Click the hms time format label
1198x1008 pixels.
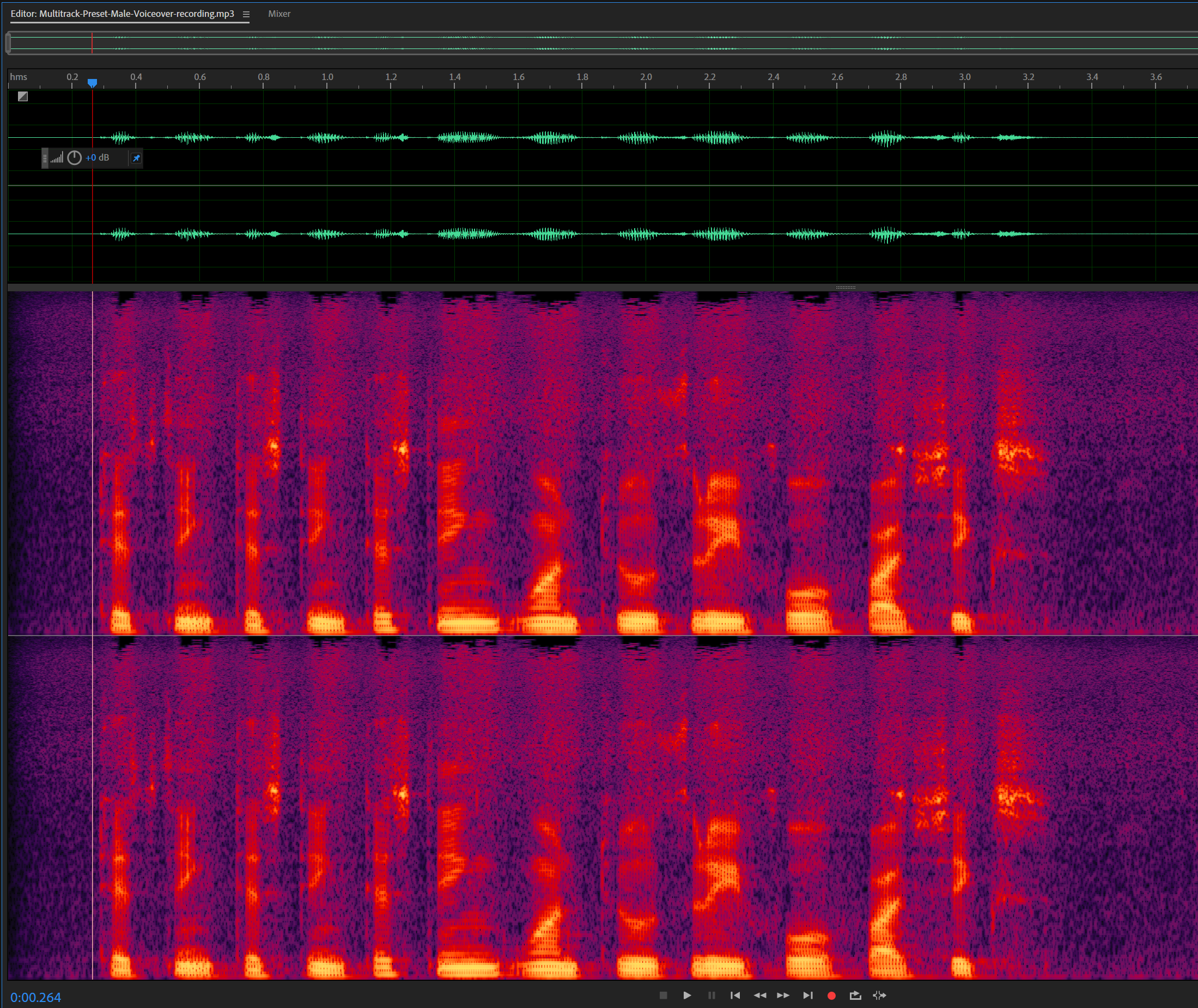click(19, 77)
